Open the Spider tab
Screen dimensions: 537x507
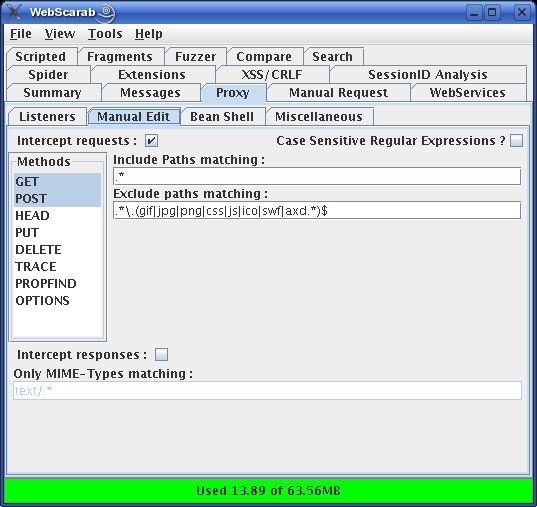point(48,75)
